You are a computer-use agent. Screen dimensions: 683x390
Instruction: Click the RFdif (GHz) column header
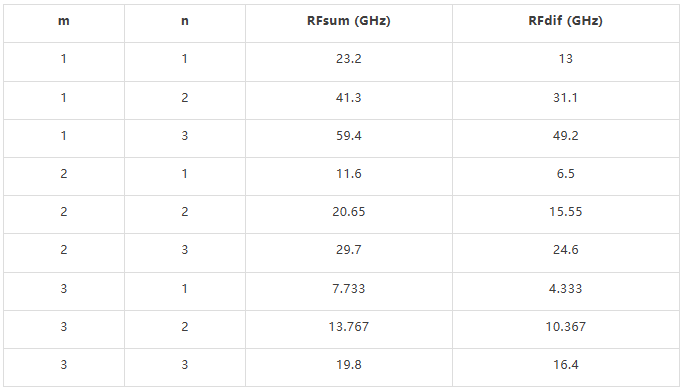point(565,21)
